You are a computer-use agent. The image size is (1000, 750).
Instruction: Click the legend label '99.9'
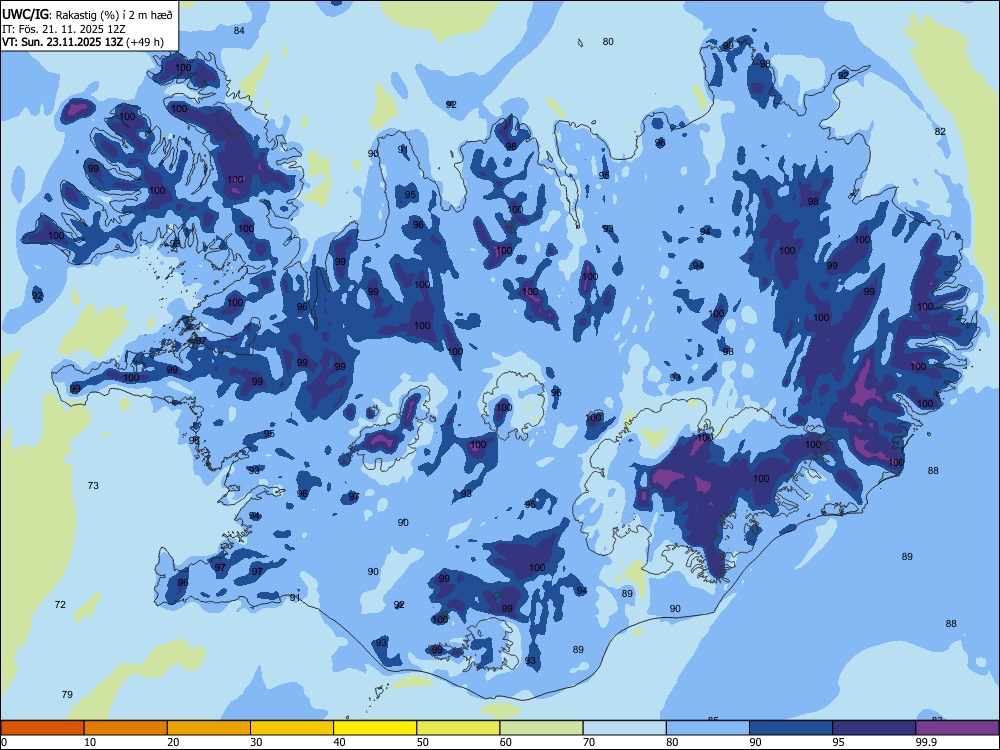click(926, 742)
